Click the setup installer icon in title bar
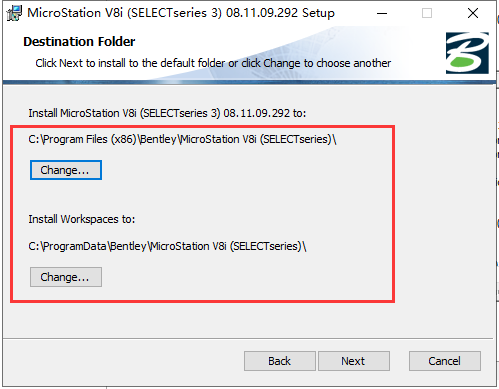499x389 pixels. 14,13
